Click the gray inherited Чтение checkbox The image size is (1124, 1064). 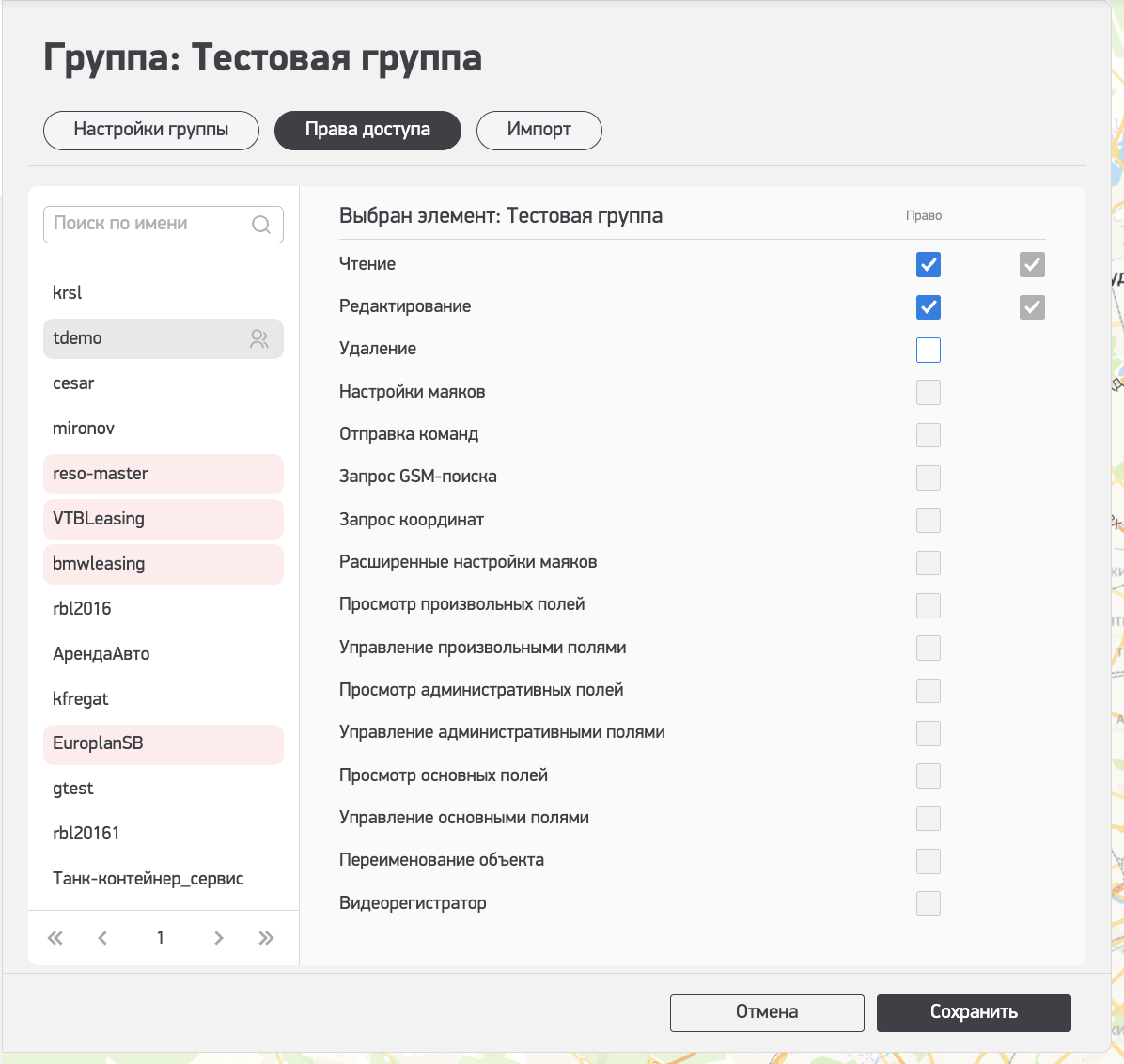pos(1032,265)
